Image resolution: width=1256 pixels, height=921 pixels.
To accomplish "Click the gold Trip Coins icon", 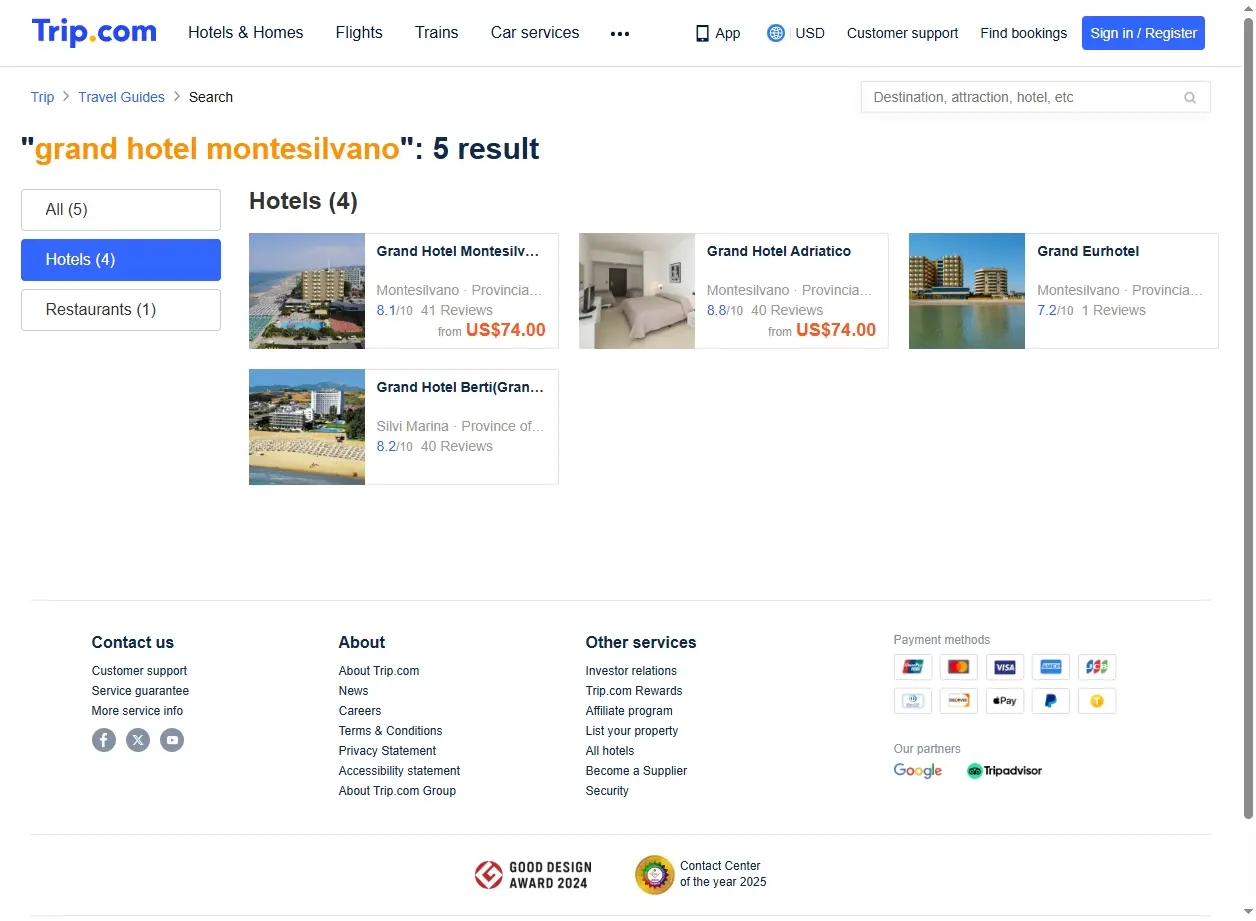I will tap(1097, 701).
